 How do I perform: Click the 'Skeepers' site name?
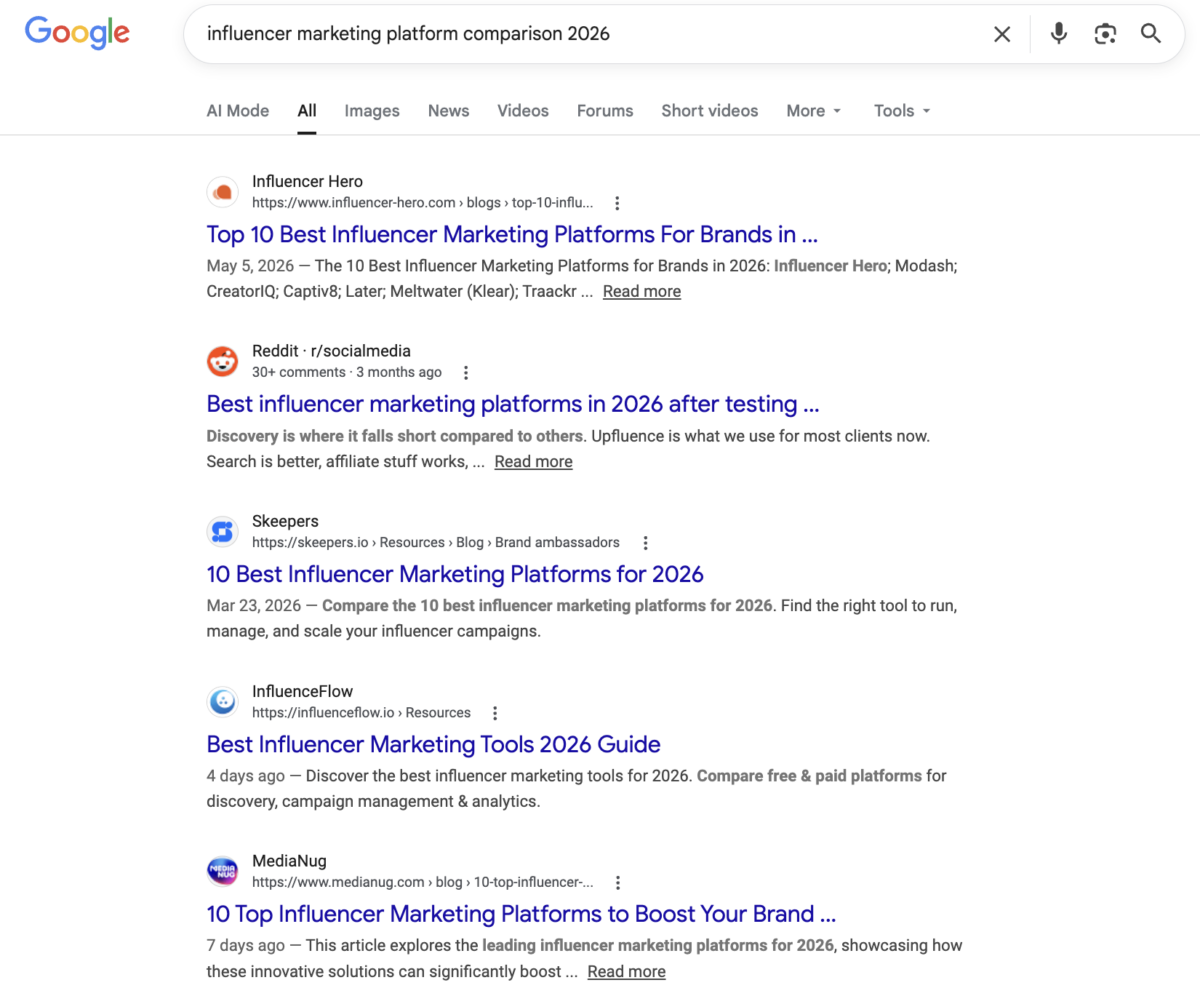click(285, 521)
